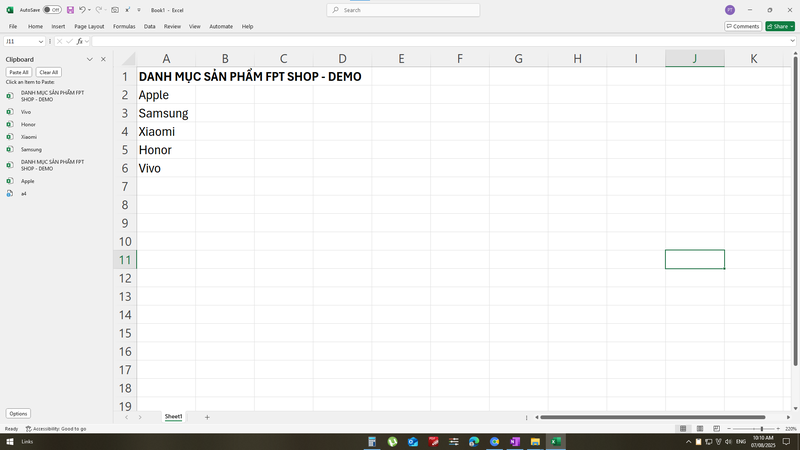The image size is (800, 450).
Task: Click the Undo arrow icon
Action: coord(82,10)
